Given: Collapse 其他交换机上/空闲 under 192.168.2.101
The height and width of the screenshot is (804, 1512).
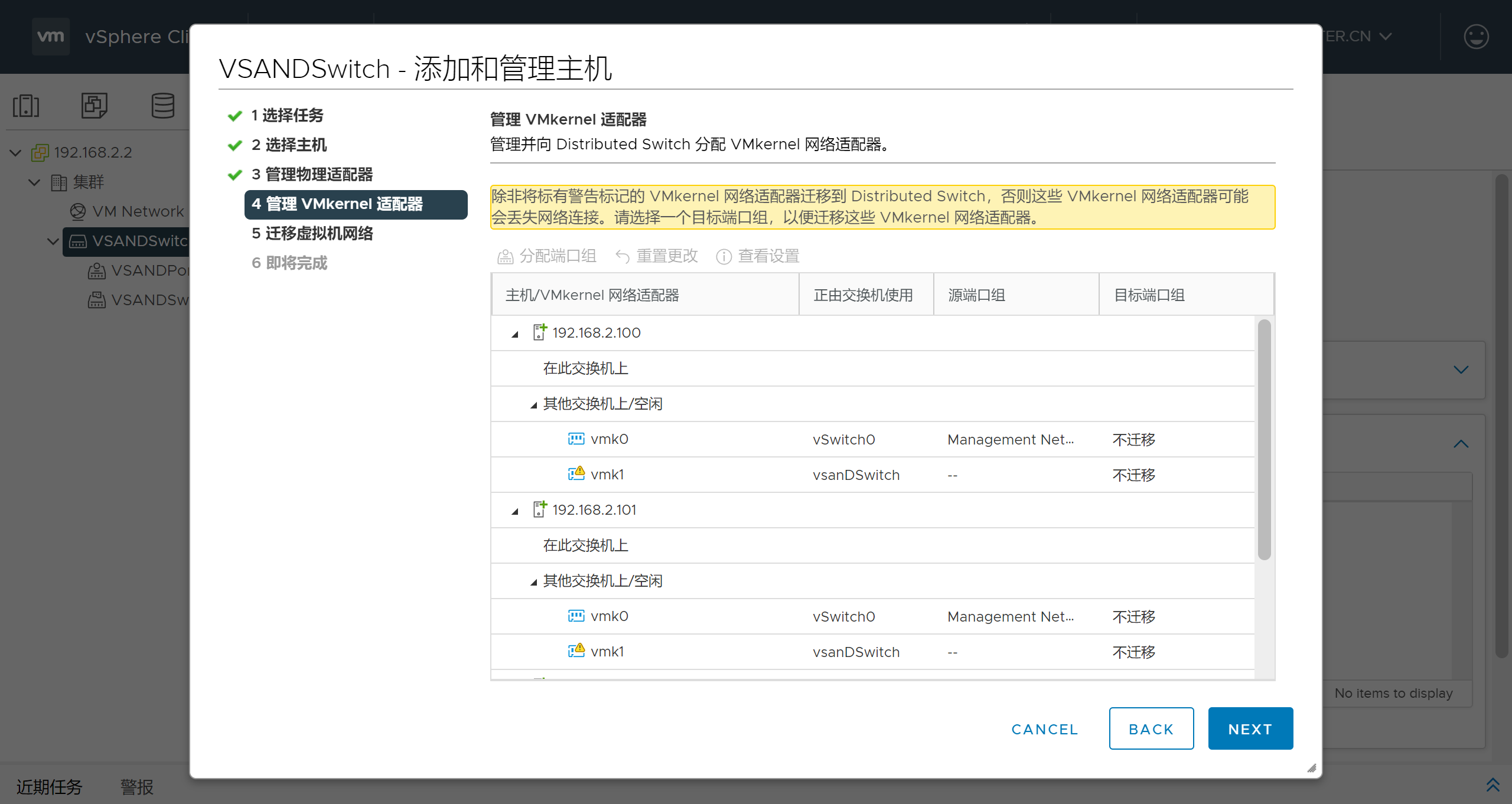Looking at the screenshot, I should coord(533,582).
